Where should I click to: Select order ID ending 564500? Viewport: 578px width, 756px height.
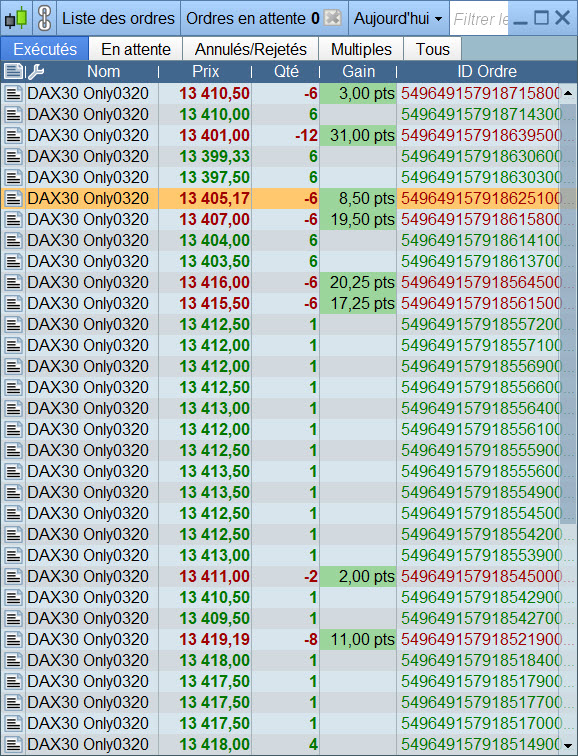481,282
